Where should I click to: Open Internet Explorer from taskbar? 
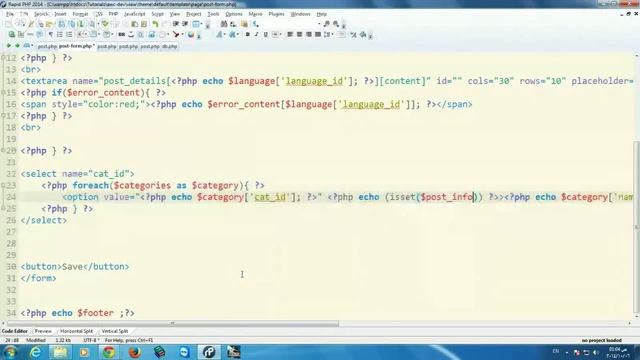(x=35, y=352)
